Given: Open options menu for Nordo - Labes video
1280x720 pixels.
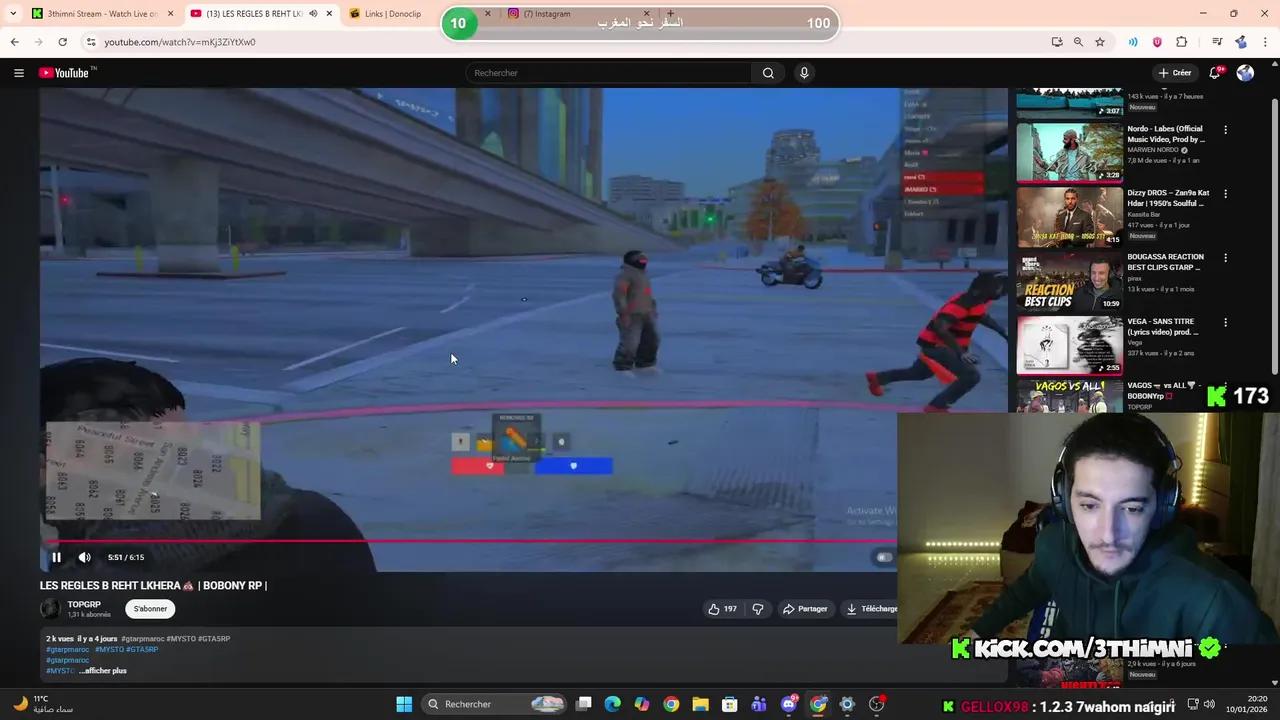Looking at the screenshot, I should 1225,129.
